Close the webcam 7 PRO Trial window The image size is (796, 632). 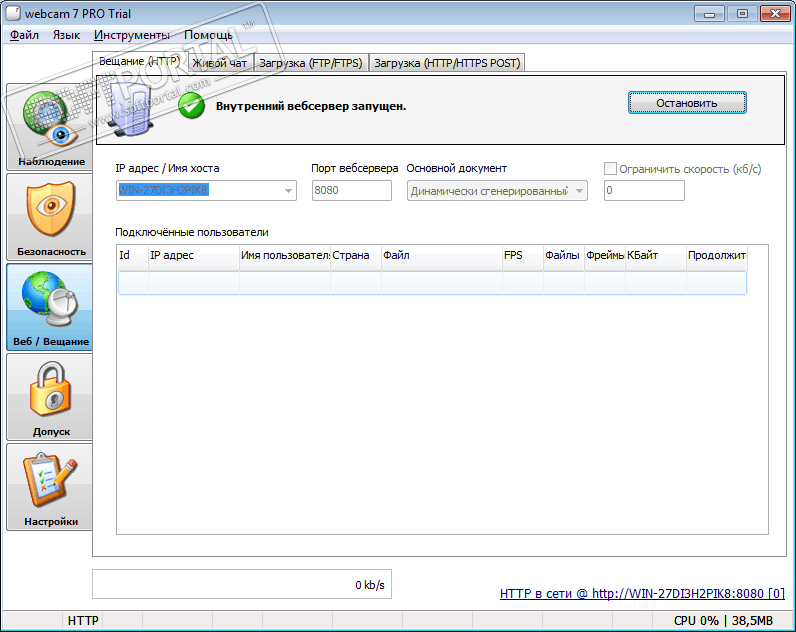point(775,14)
